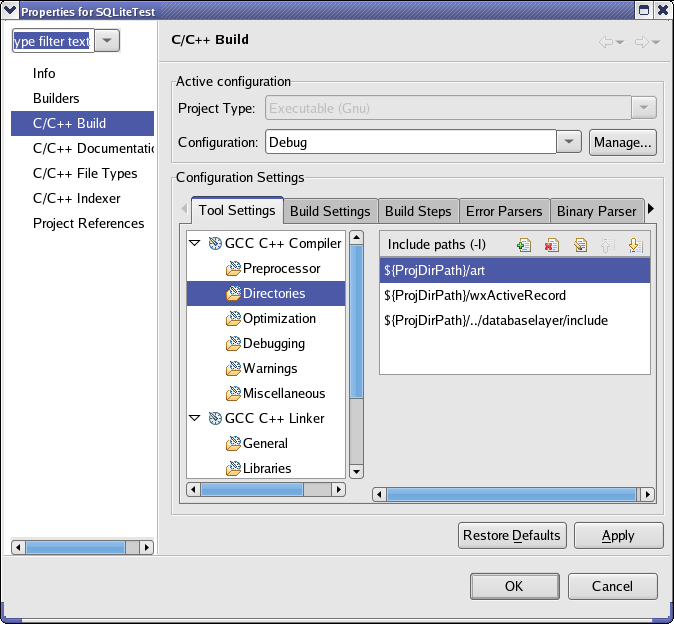Click the Edit include path icon
Viewport: 674px width, 624px height.
pyautogui.click(x=580, y=245)
